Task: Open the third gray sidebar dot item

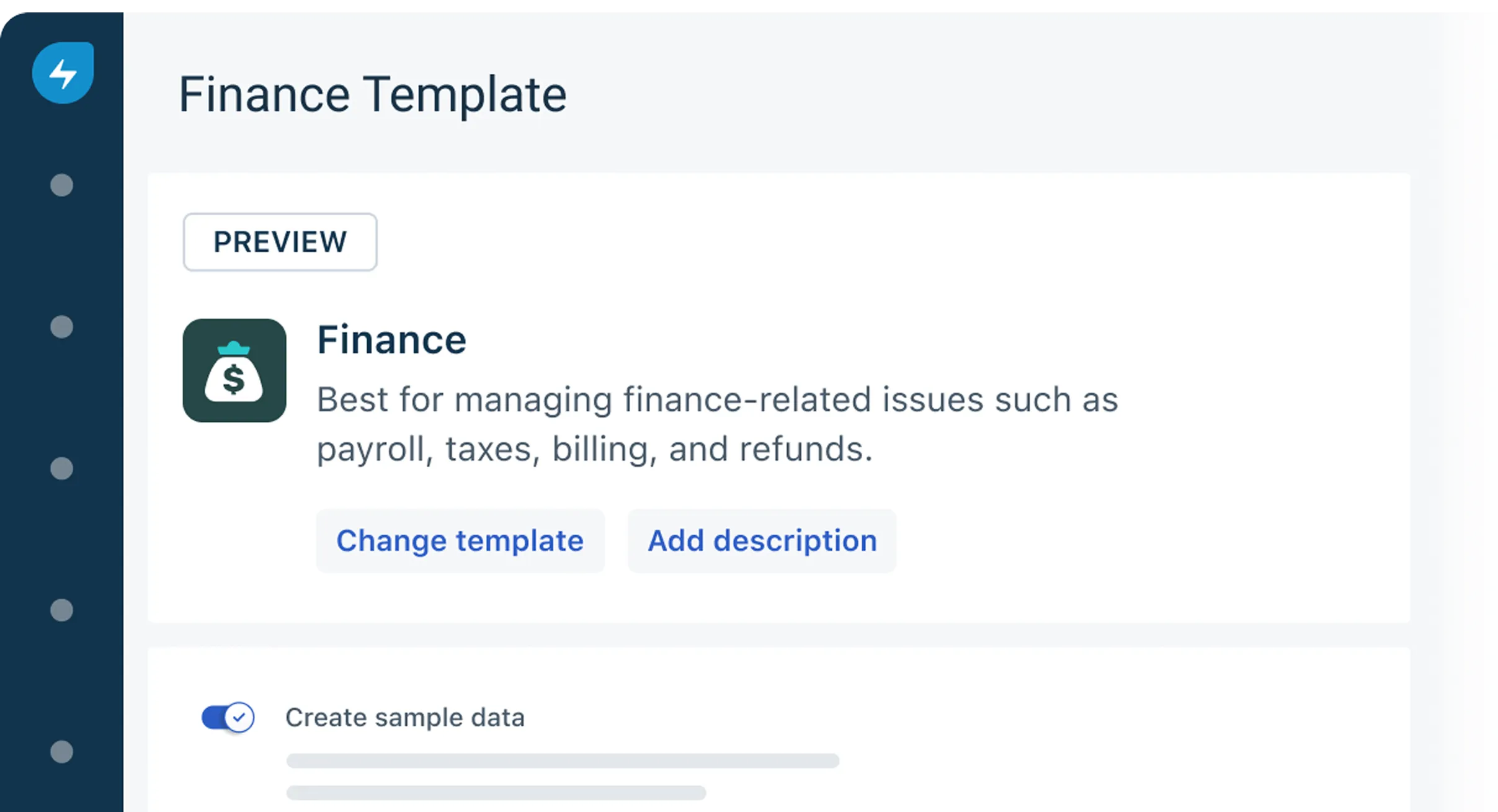Action: tap(61, 468)
